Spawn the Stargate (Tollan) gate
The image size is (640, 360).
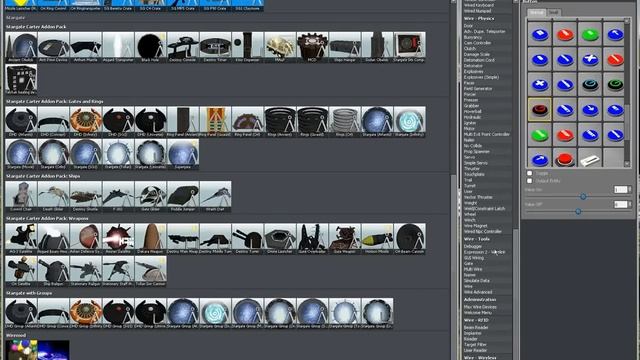coord(118,154)
